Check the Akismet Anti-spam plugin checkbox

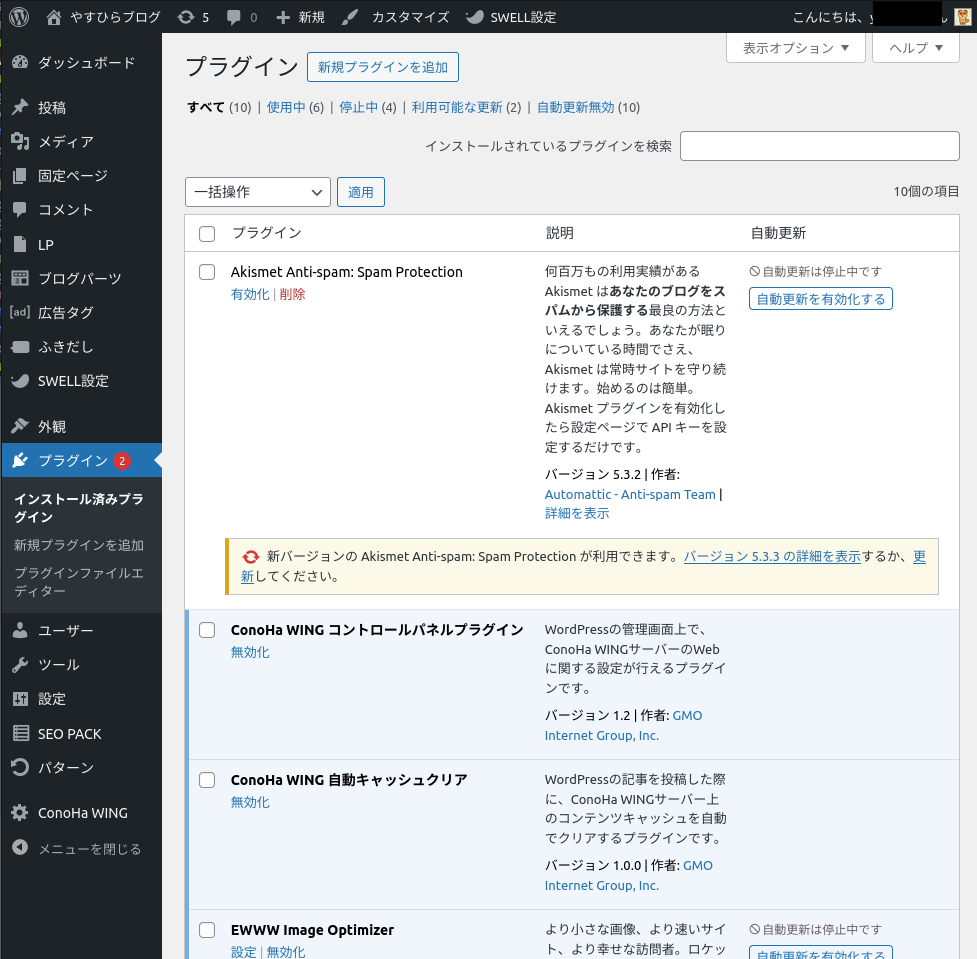click(x=207, y=272)
